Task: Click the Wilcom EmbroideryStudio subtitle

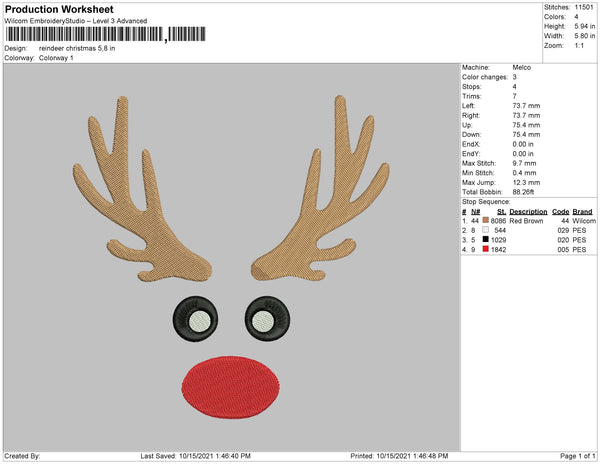Action: [76, 21]
